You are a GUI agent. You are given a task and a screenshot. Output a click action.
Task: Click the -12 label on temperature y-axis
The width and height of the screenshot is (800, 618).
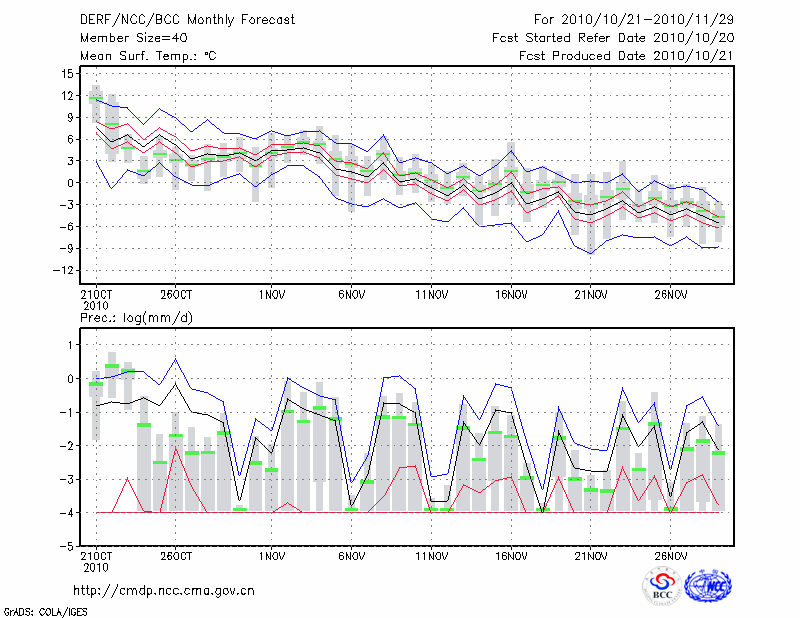pyautogui.click(x=64, y=271)
